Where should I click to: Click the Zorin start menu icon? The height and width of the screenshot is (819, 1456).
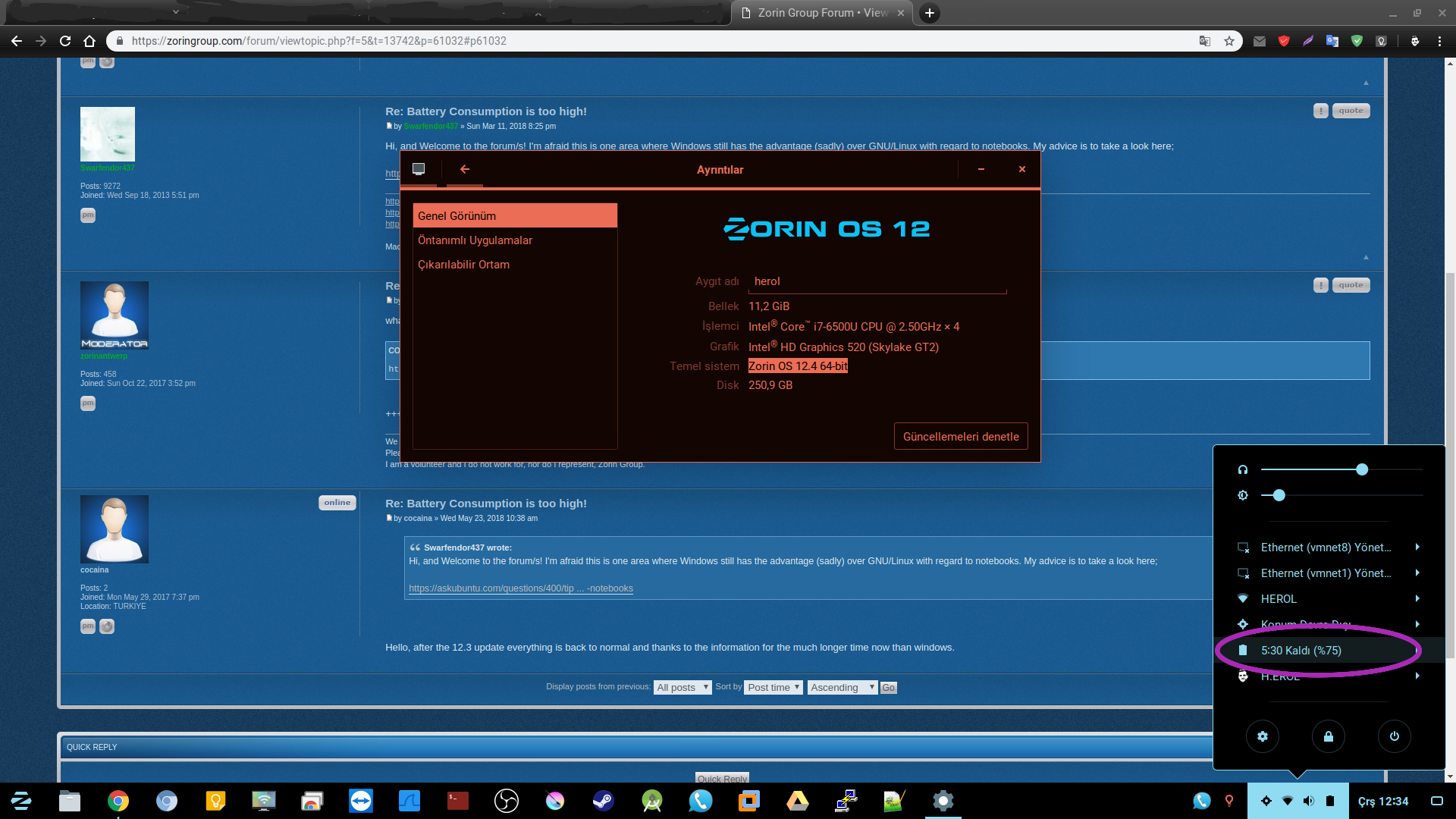pyautogui.click(x=21, y=801)
